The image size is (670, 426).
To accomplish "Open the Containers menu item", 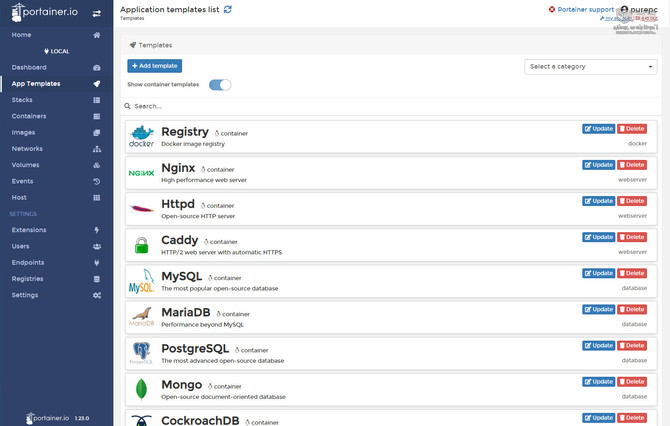I will coord(29,116).
